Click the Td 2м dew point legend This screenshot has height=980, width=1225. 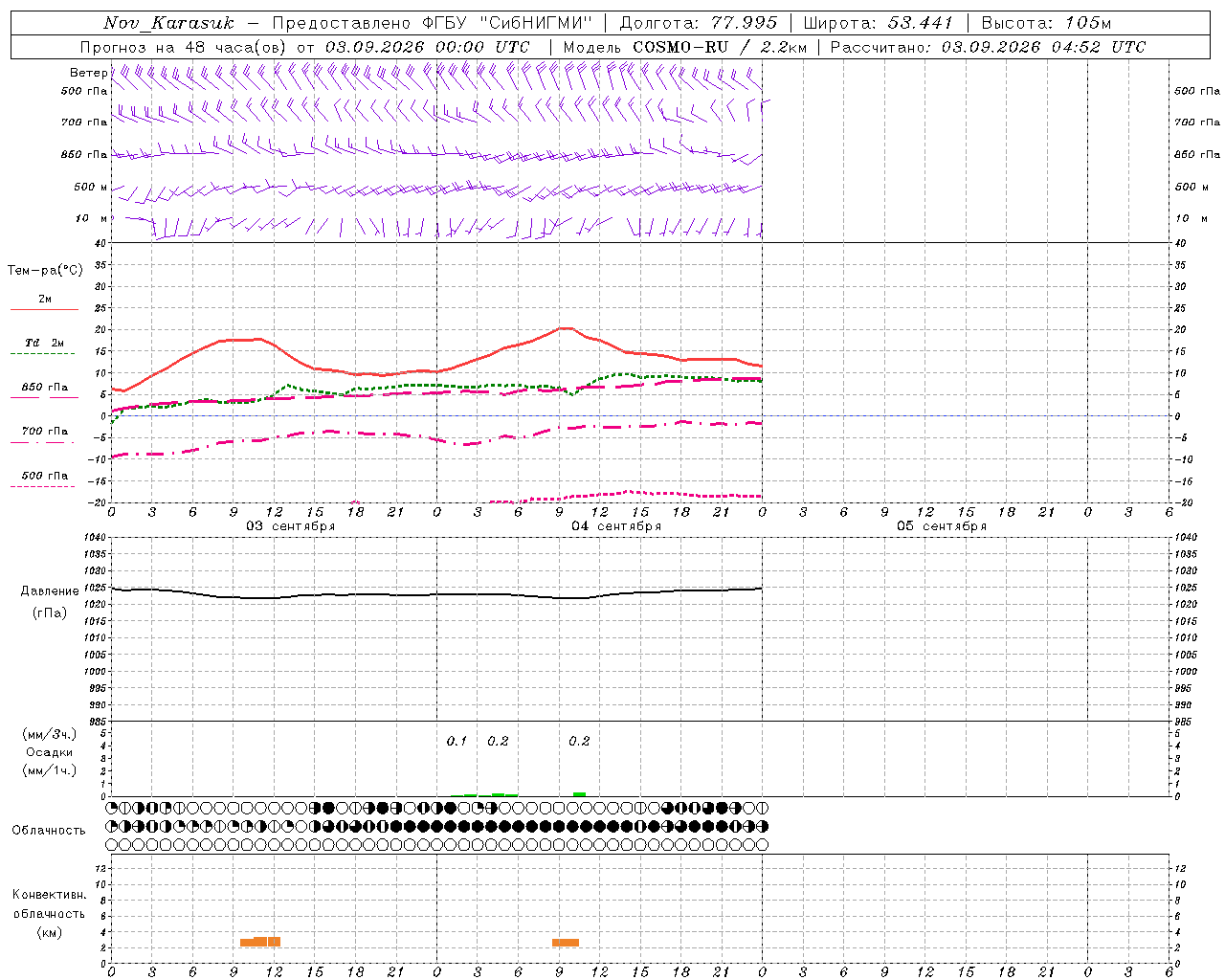44,347
